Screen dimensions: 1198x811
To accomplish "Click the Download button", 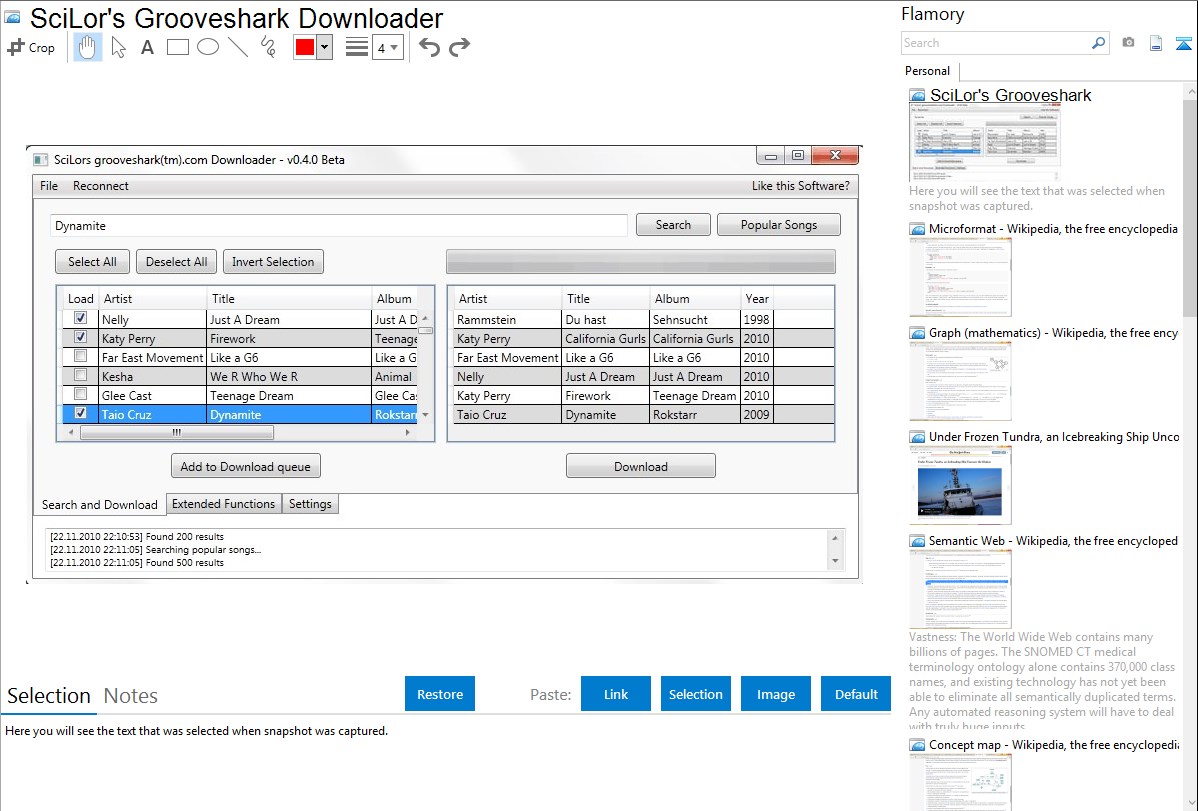I will pos(640,466).
